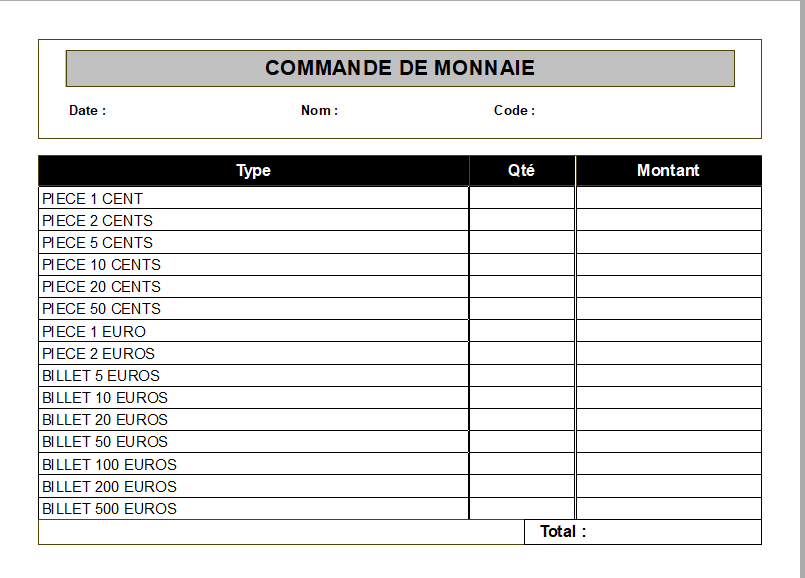Screen dimensions: 805x578
Task: Click the Montant cell for PIECE 5 CENTS
Action: pos(668,243)
